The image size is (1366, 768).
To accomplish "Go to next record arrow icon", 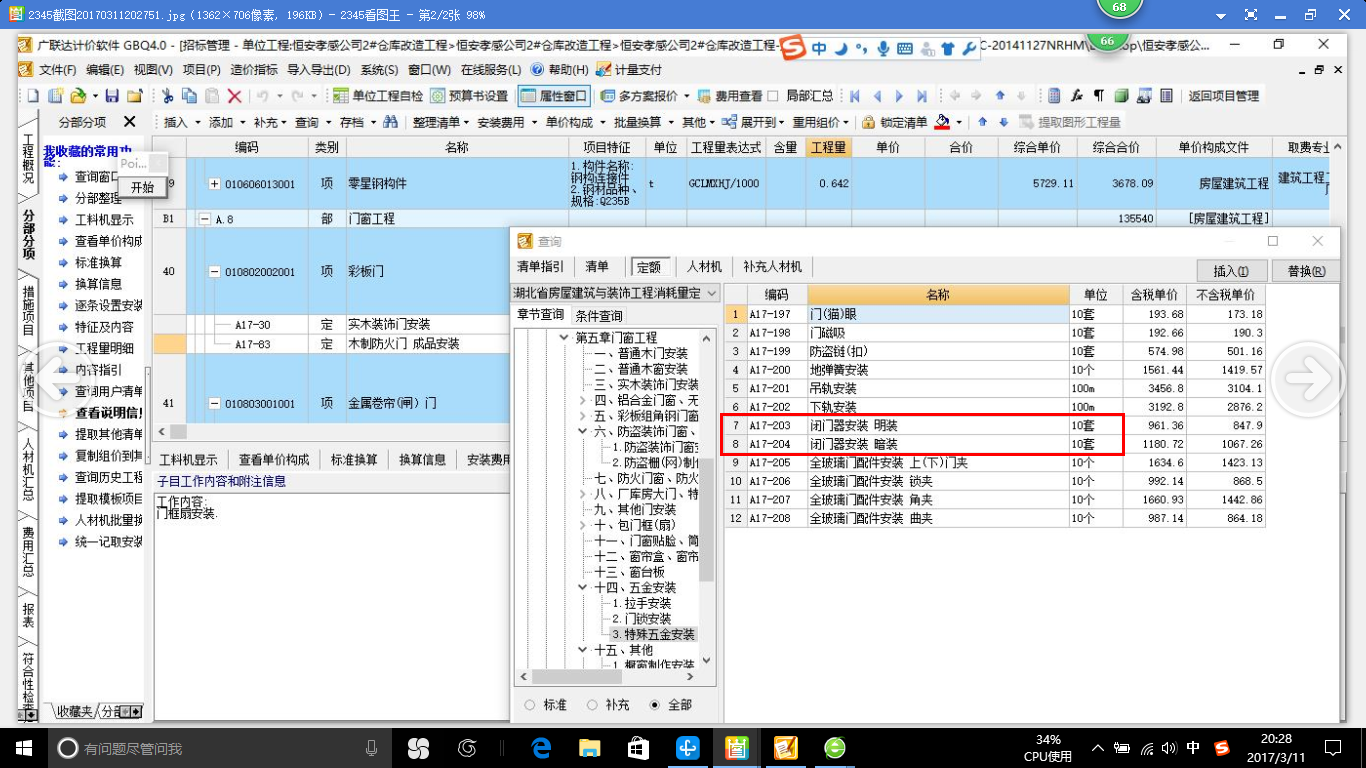I will 899,96.
